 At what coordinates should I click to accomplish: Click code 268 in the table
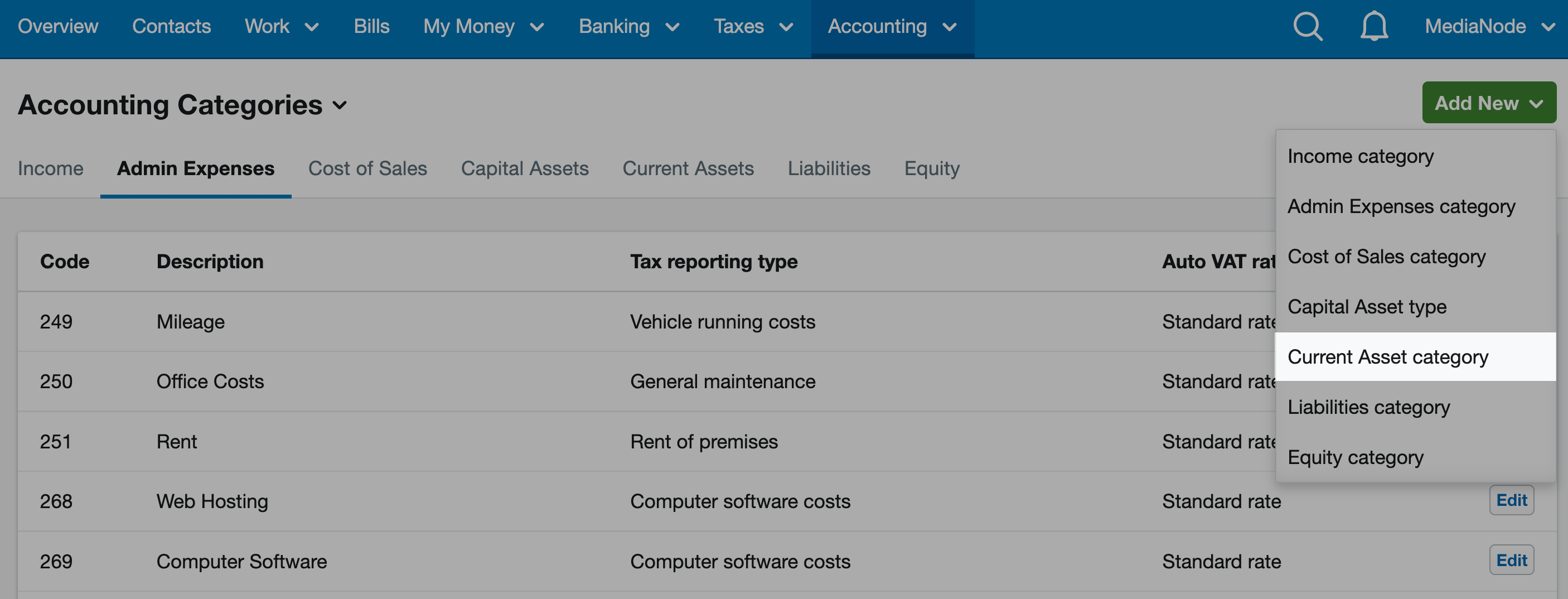click(x=56, y=501)
